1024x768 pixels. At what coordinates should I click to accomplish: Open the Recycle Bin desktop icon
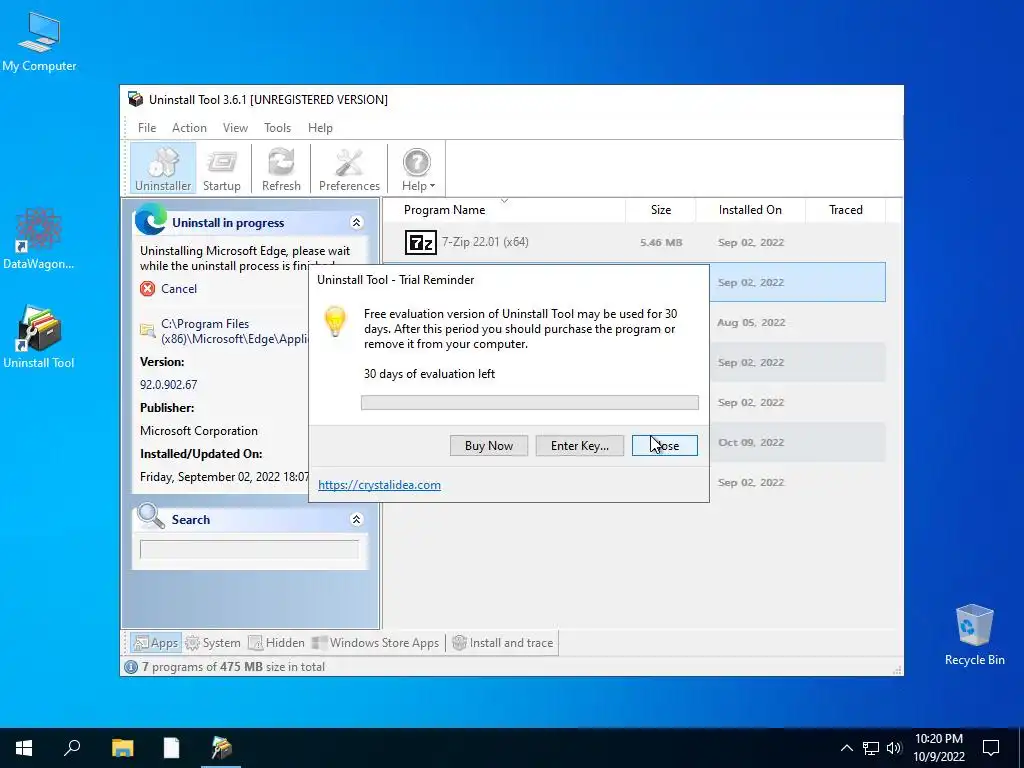(x=974, y=635)
